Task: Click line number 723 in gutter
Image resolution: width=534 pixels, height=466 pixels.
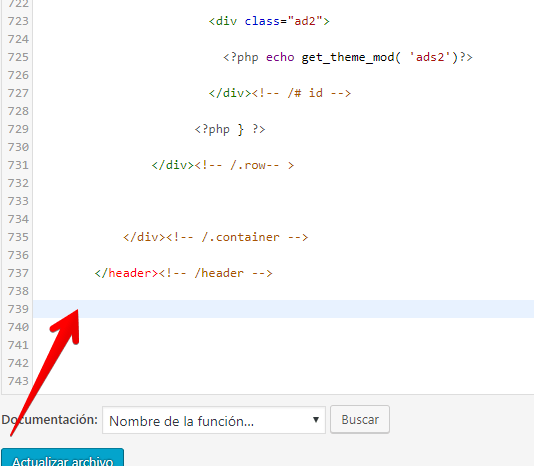Action: click(x=18, y=21)
